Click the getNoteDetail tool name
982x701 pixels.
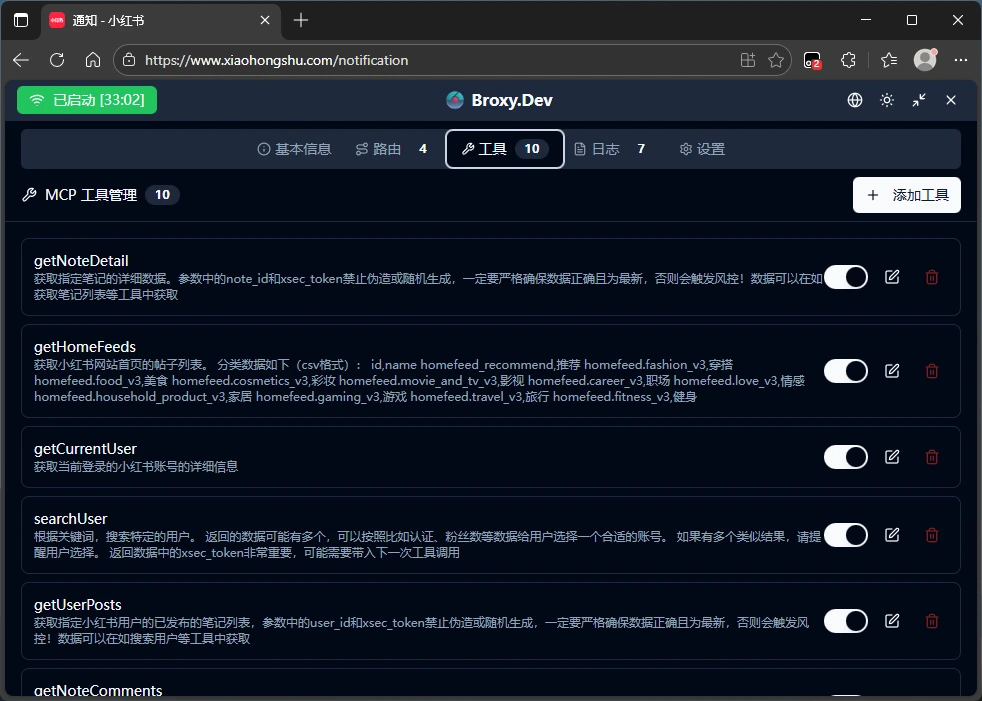(x=81, y=261)
